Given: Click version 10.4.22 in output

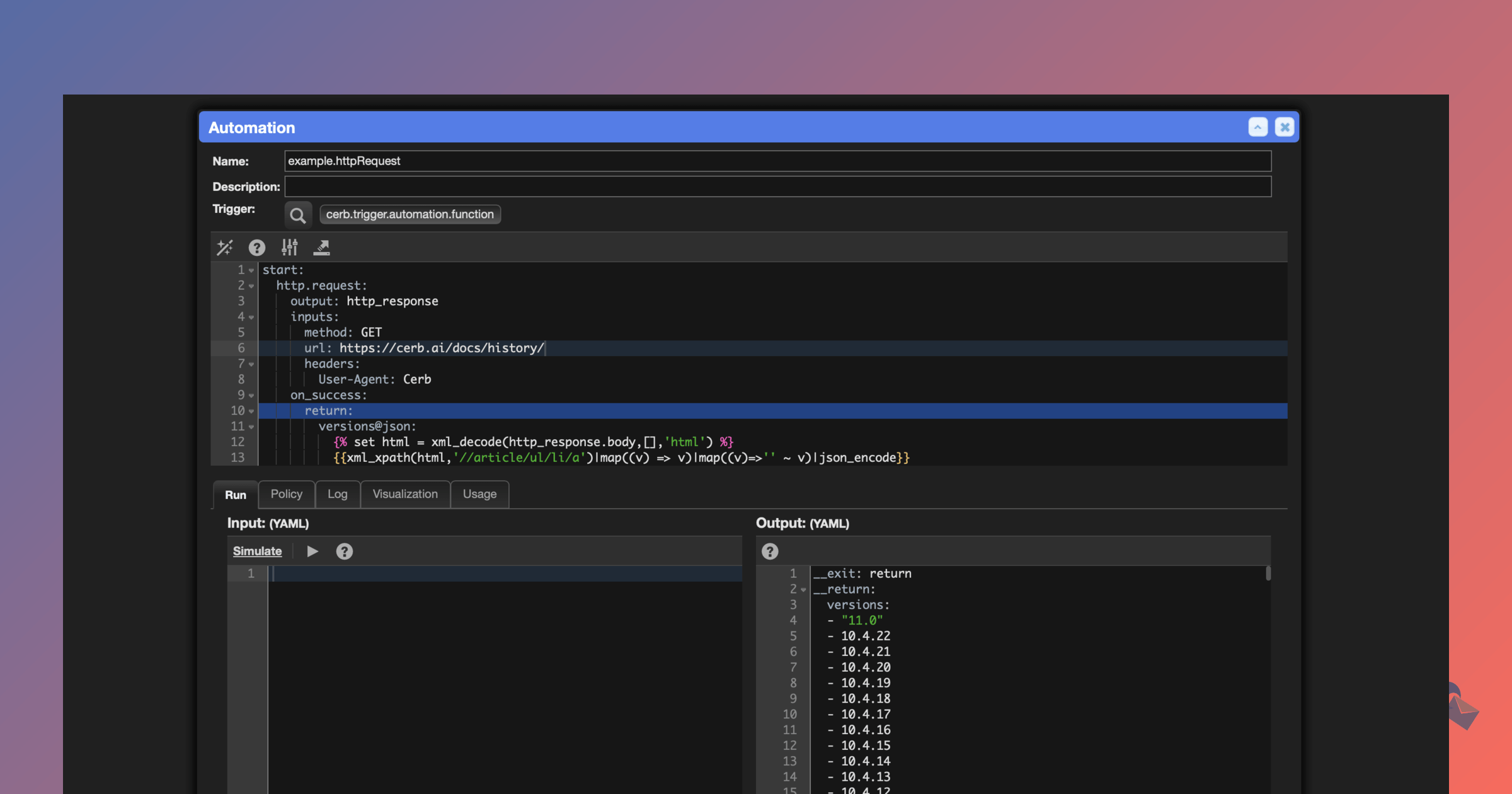Looking at the screenshot, I should pos(866,636).
